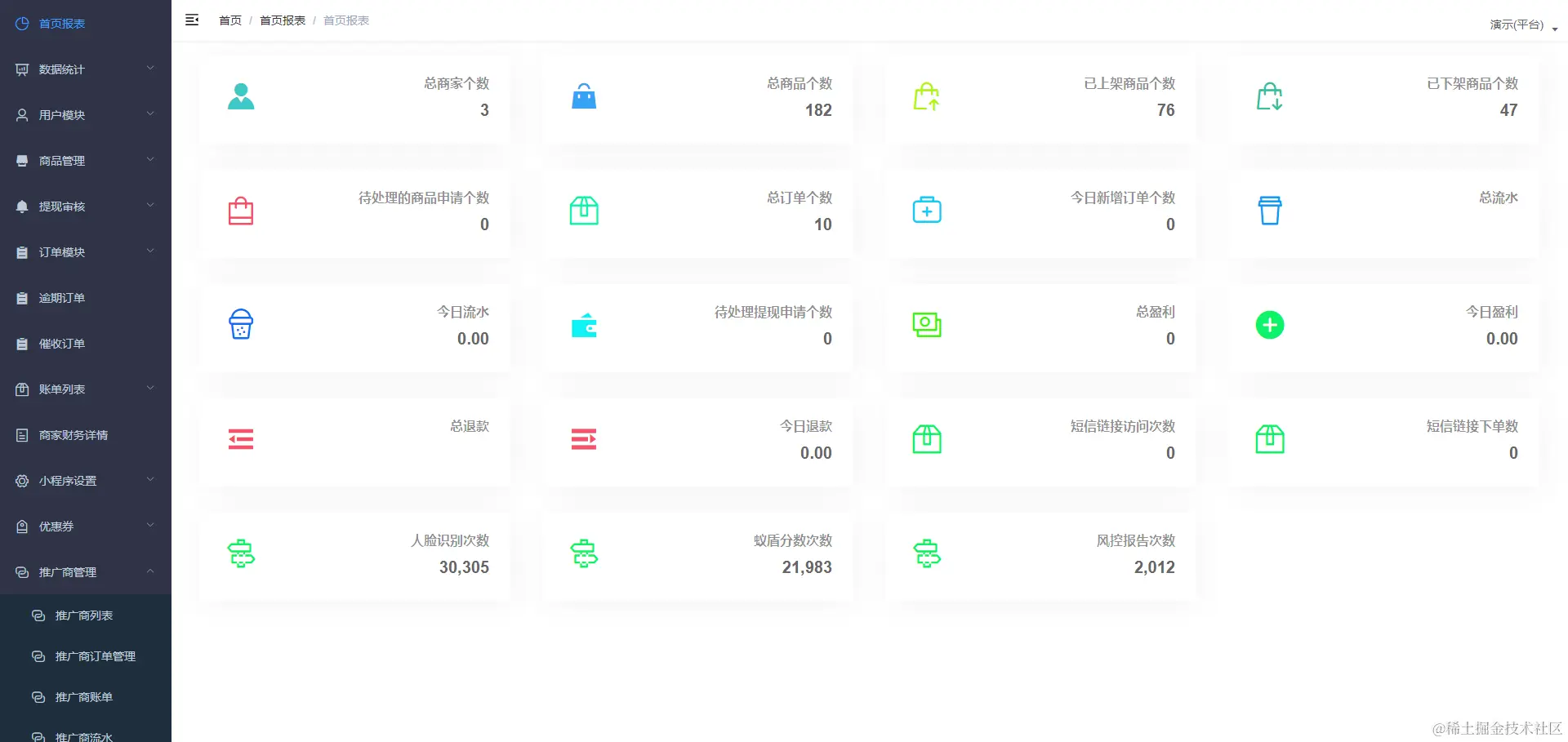
Task: Click the 人脸识别次数 value 30,305
Action: [464, 567]
